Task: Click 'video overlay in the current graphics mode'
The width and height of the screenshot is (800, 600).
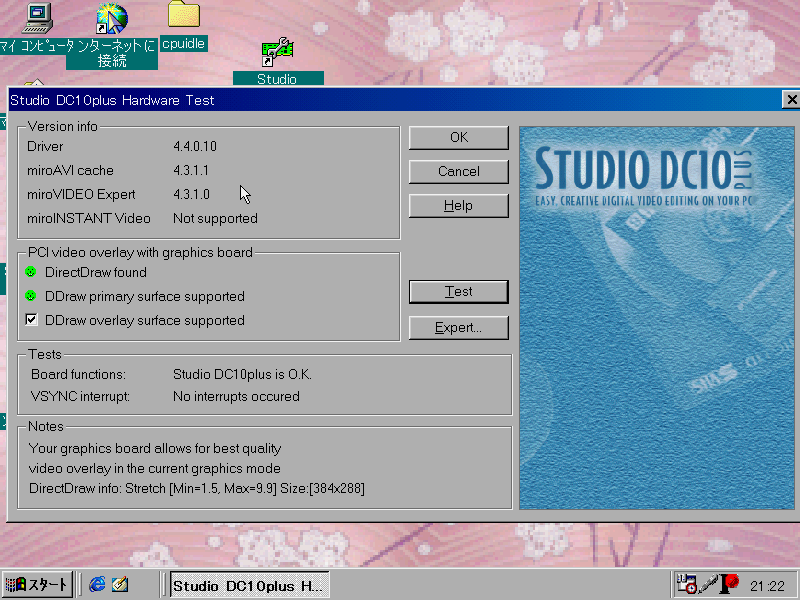Action: [155, 468]
